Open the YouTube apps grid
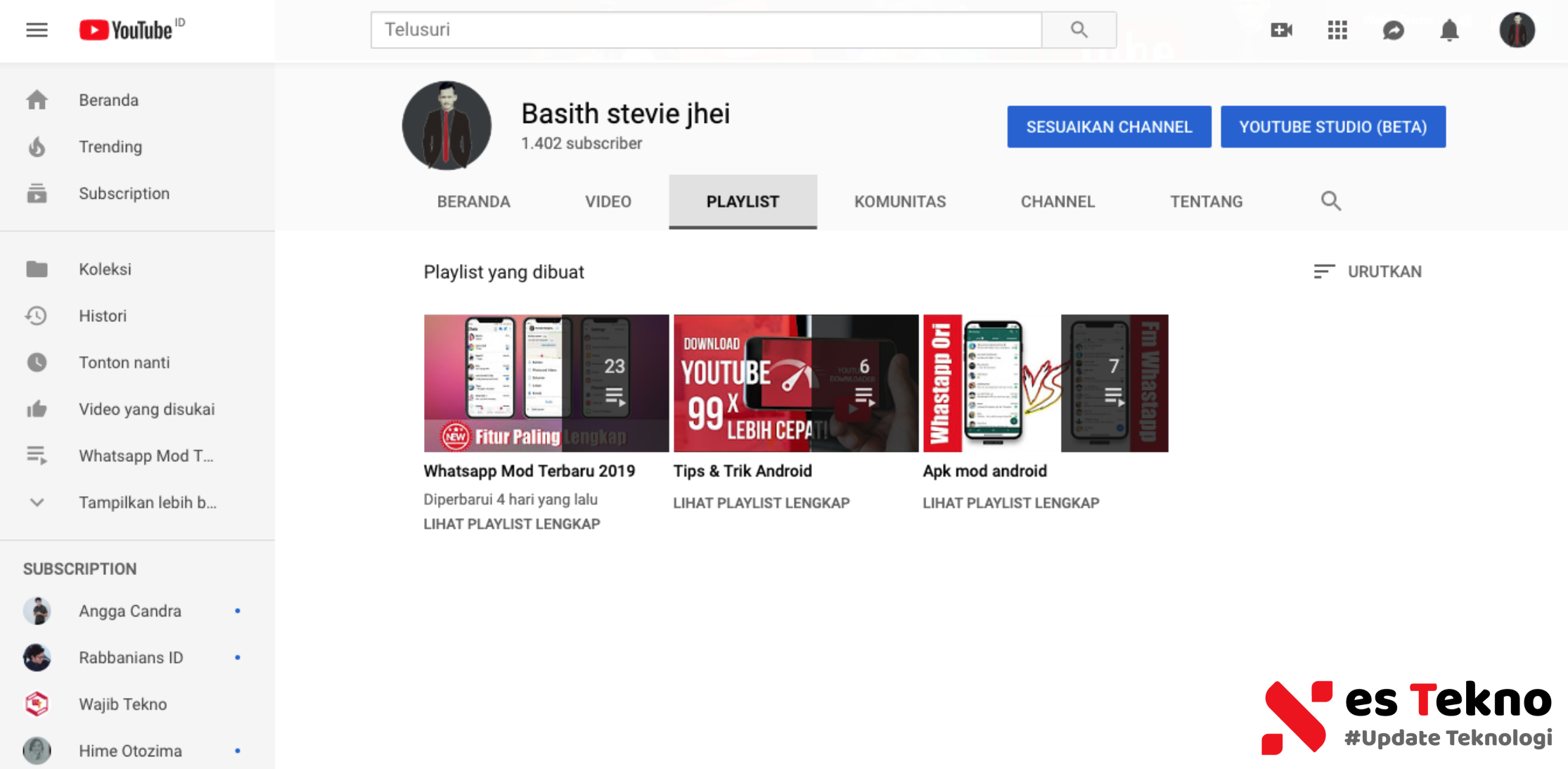Viewport: 1568px width, 769px height. click(1337, 30)
